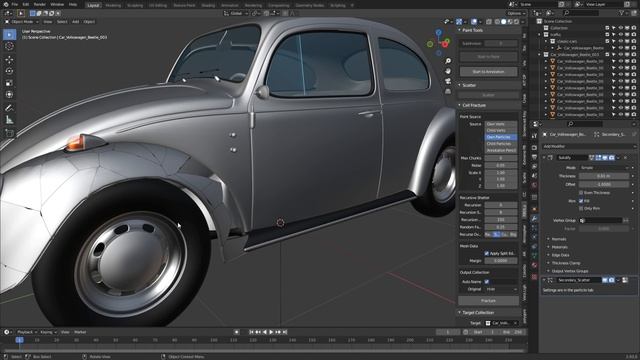This screenshot has width=640, height=360.
Task: Open the Object Mode dropdown
Action: [22, 22]
